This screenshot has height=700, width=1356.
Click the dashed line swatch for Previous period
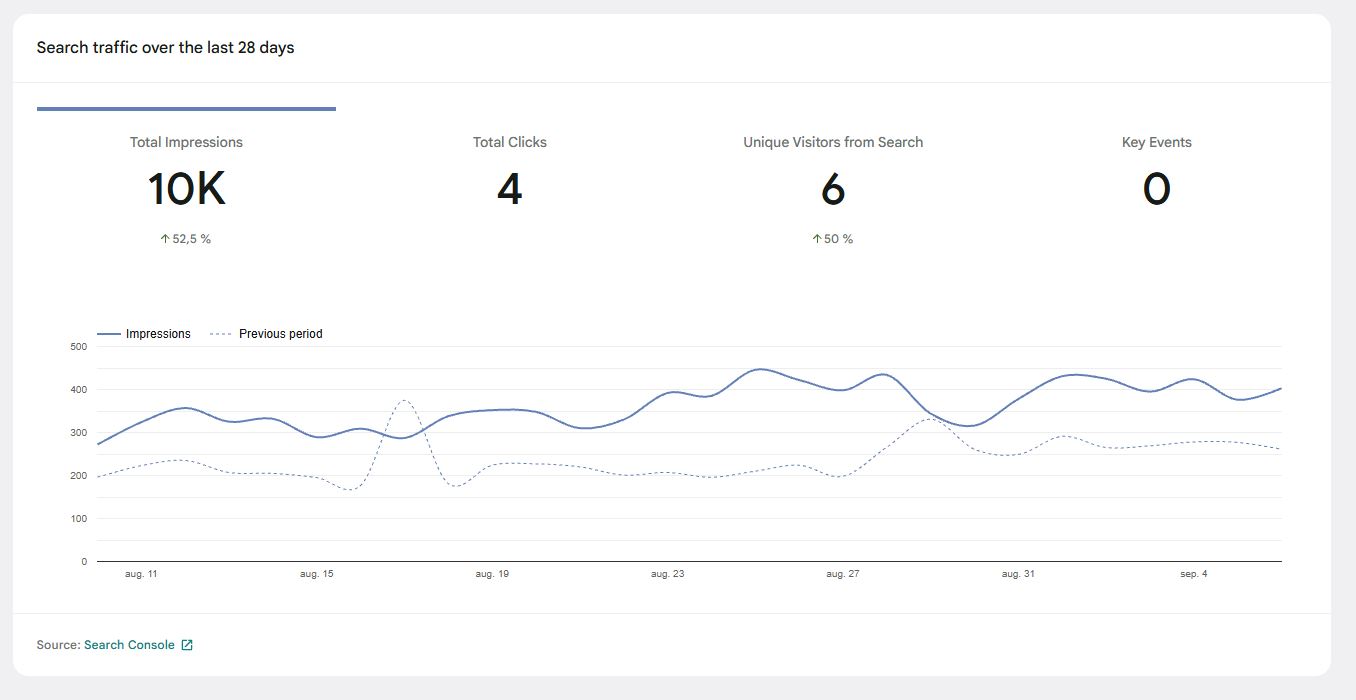221,334
